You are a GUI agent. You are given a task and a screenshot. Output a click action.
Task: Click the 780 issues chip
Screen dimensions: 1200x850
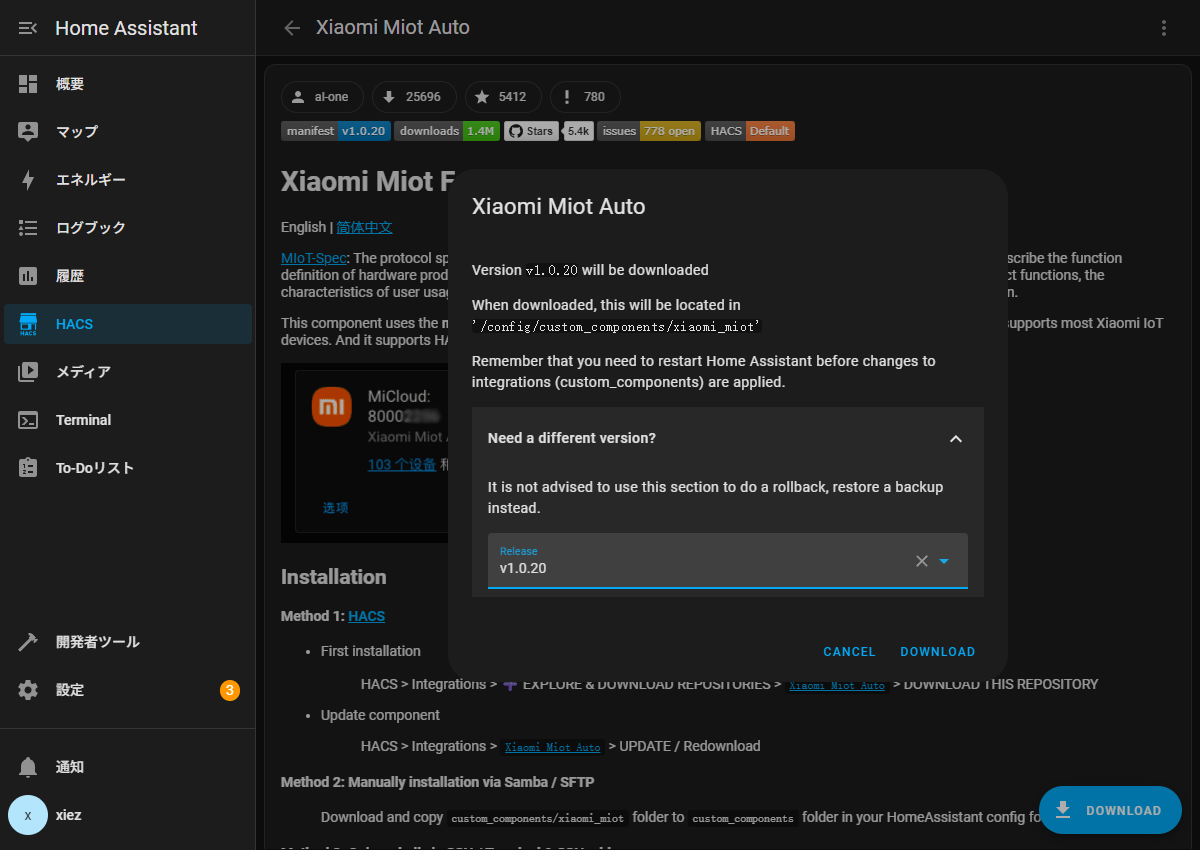pyautogui.click(x=585, y=97)
